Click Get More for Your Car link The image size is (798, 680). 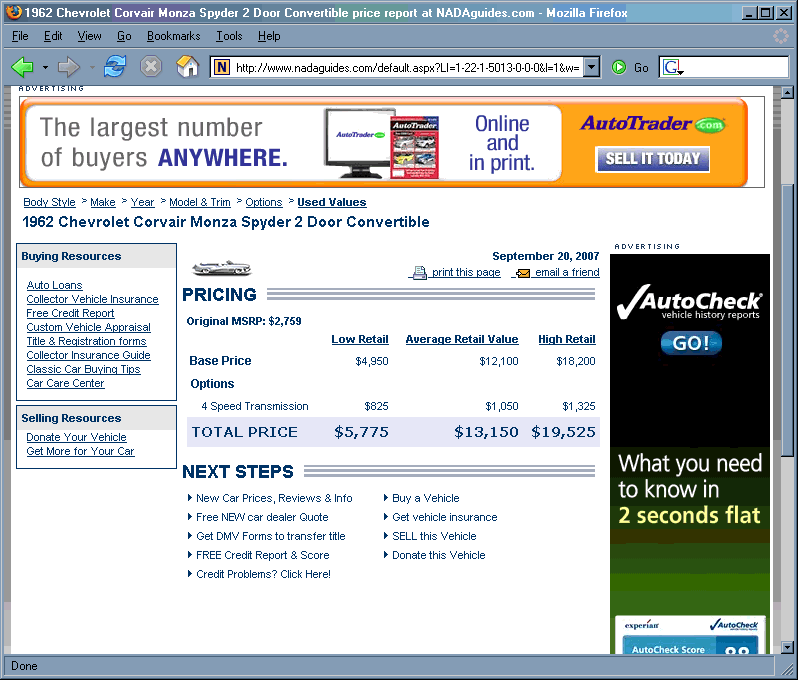point(80,451)
